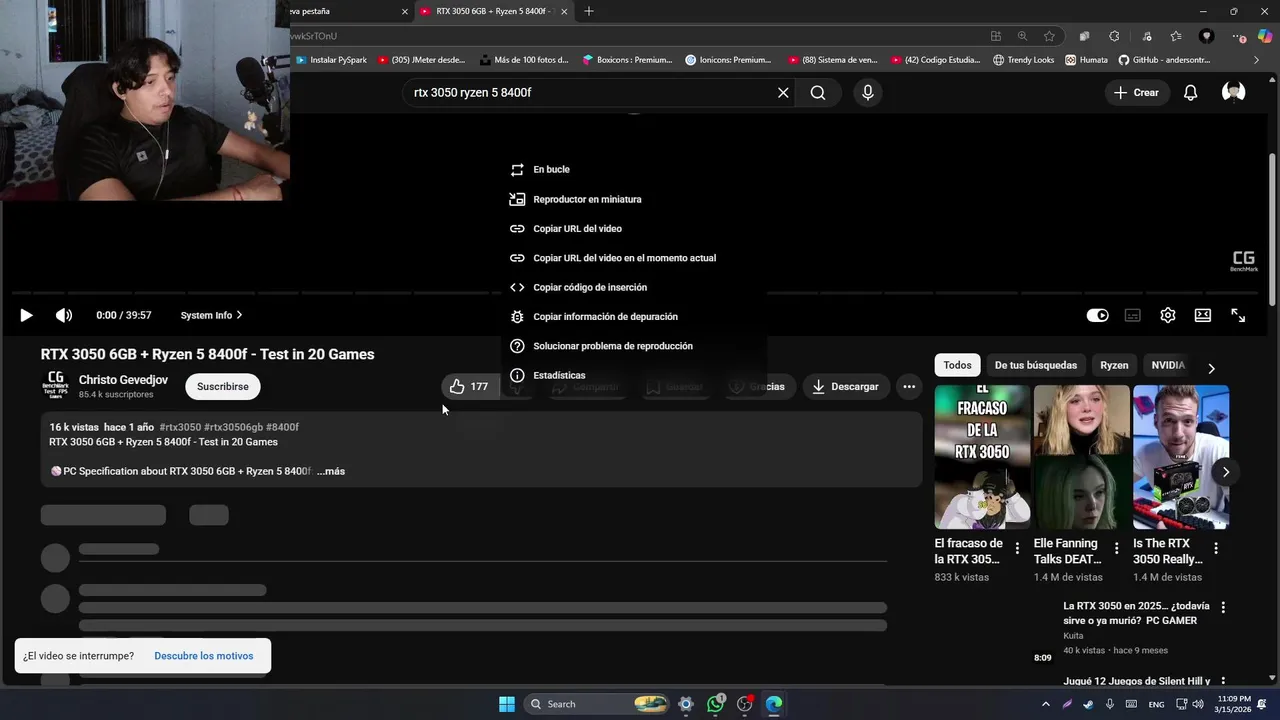Open options for El fracaso de la RTX 305 short
Screen dimensions: 1280x720
pos(1017,548)
